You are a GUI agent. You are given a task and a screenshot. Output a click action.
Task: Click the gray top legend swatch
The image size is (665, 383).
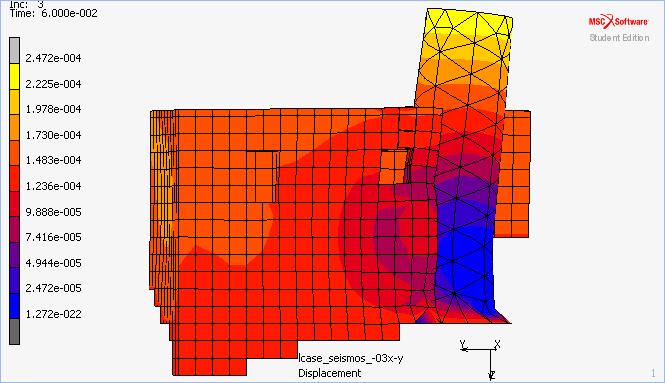click(14, 50)
